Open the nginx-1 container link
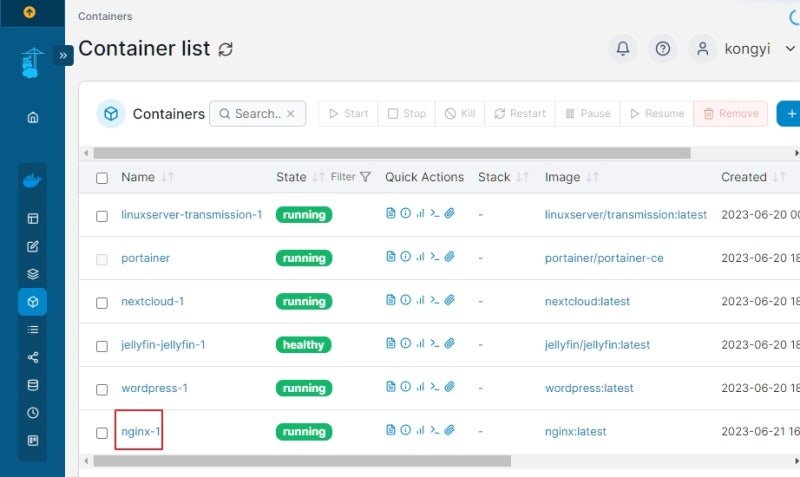 pyautogui.click(x=141, y=432)
